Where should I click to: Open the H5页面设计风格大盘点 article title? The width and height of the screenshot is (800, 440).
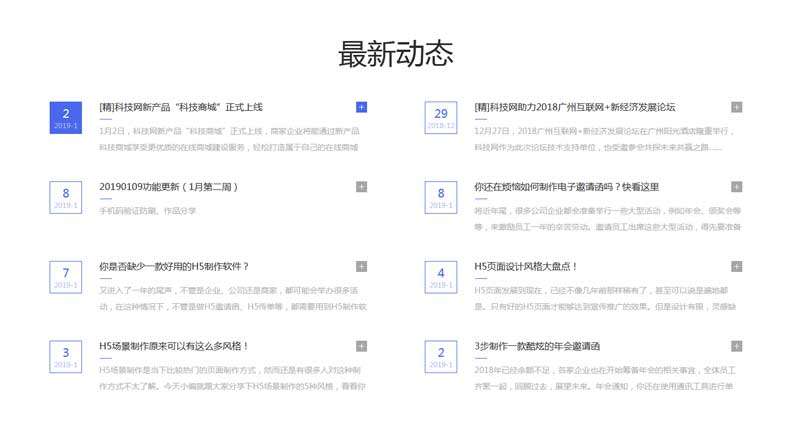pyautogui.click(x=526, y=267)
